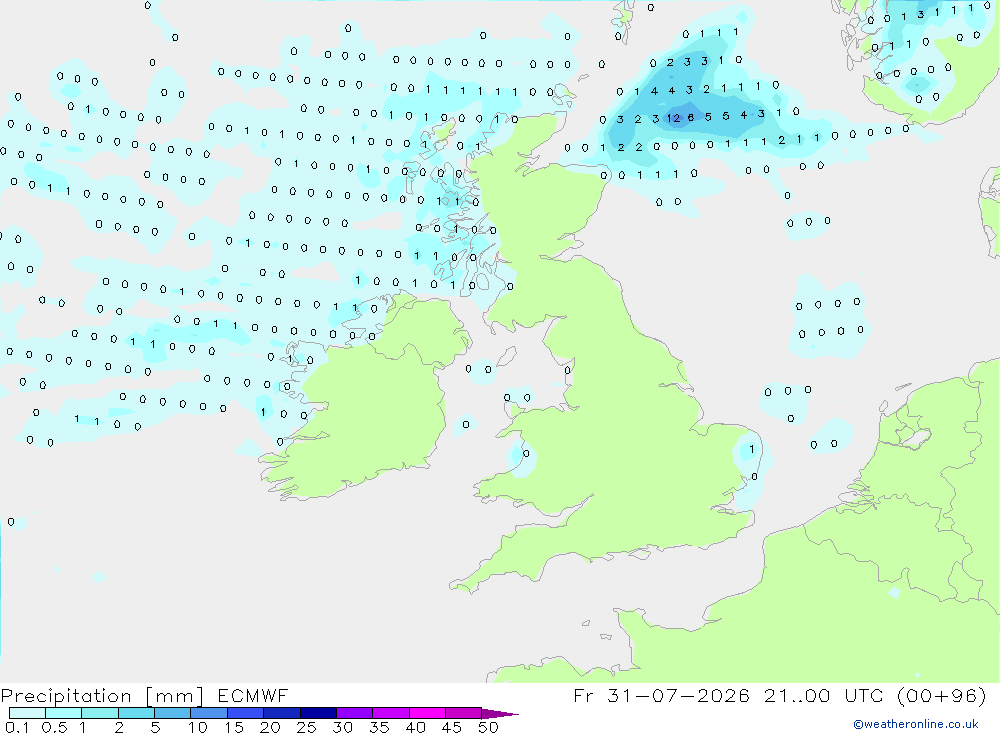This screenshot has height=733, width=1000.
Task: Click the 5–10 mm legend color swatch
Action: [173, 713]
